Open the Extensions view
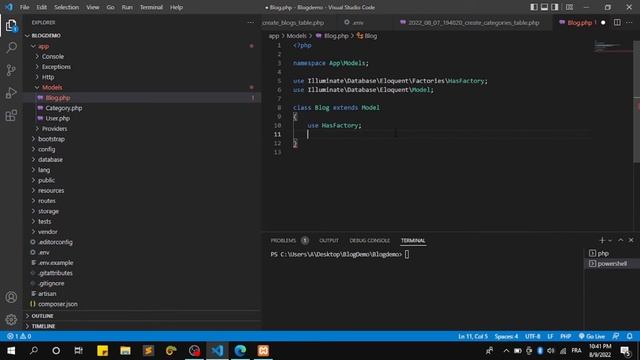 (x=11, y=116)
